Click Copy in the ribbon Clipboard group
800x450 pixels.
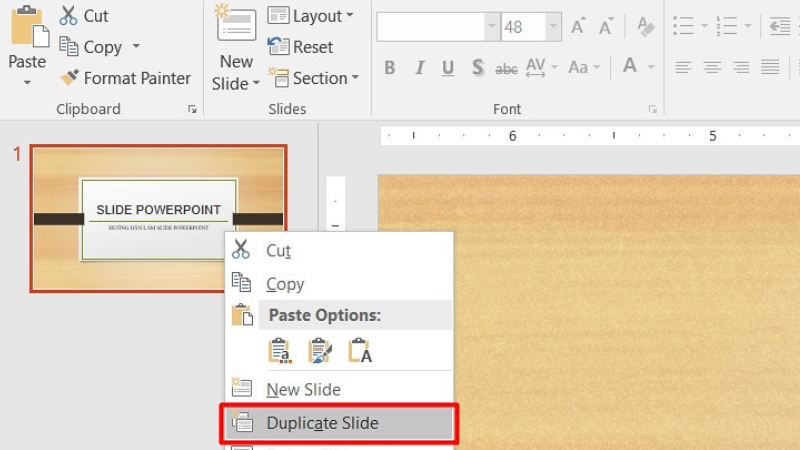pyautogui.click(x=90, y=47)
